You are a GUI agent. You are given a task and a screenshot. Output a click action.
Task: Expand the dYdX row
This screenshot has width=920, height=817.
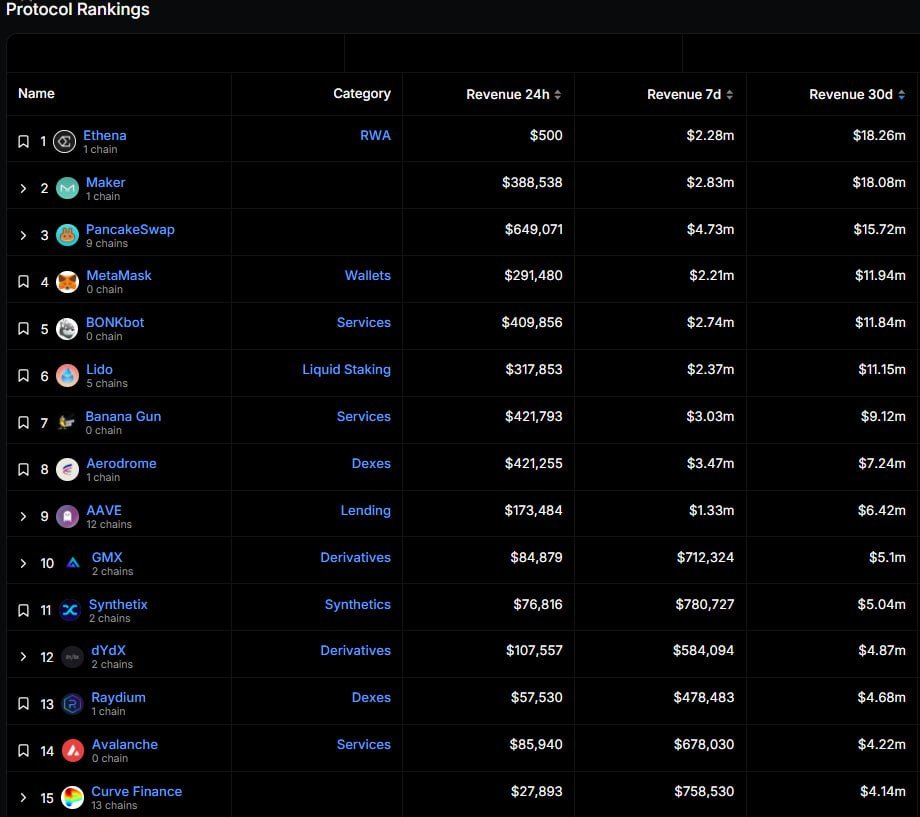(x=23, y=657)
